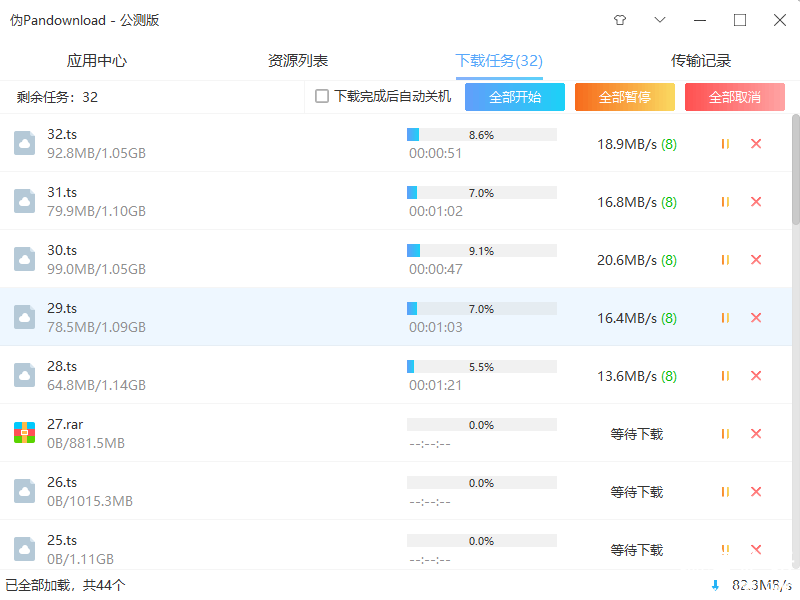The height and width of the screenshot is (600, 800).
Task: Open the title bar dropdown menu arrow
Action: (x=660, y=20)
